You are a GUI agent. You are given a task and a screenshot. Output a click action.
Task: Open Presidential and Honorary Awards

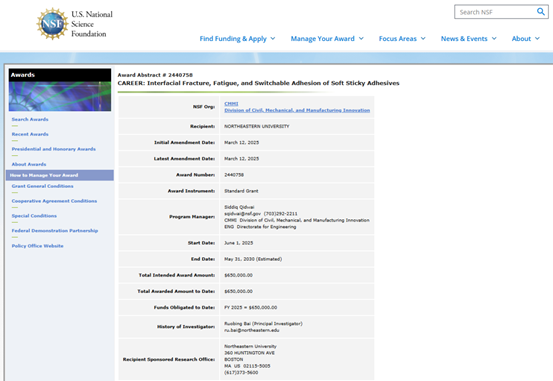click(x=54, y=149)
